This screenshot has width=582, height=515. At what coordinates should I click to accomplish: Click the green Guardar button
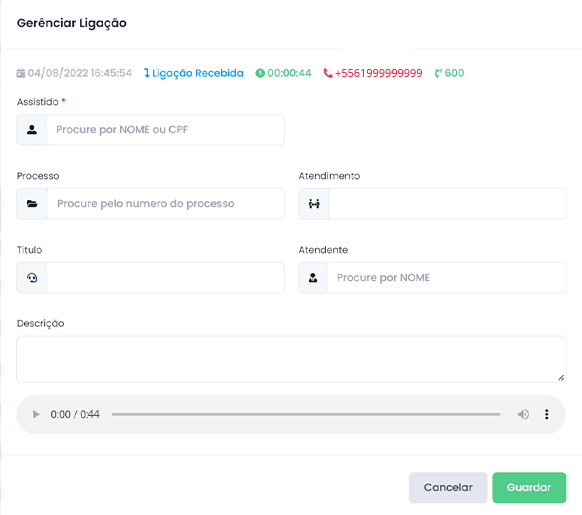coord(529,488)
